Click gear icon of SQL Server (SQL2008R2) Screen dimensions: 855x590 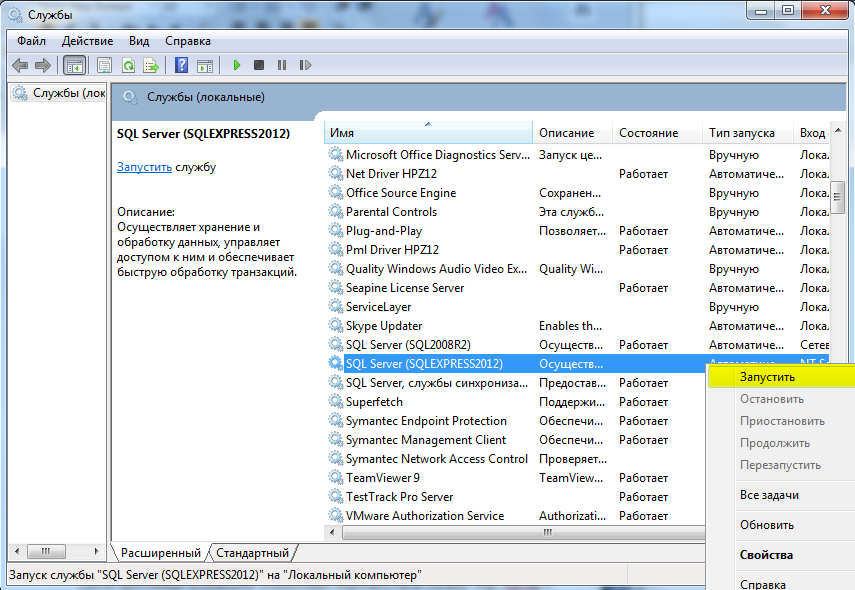click(335, 345)
